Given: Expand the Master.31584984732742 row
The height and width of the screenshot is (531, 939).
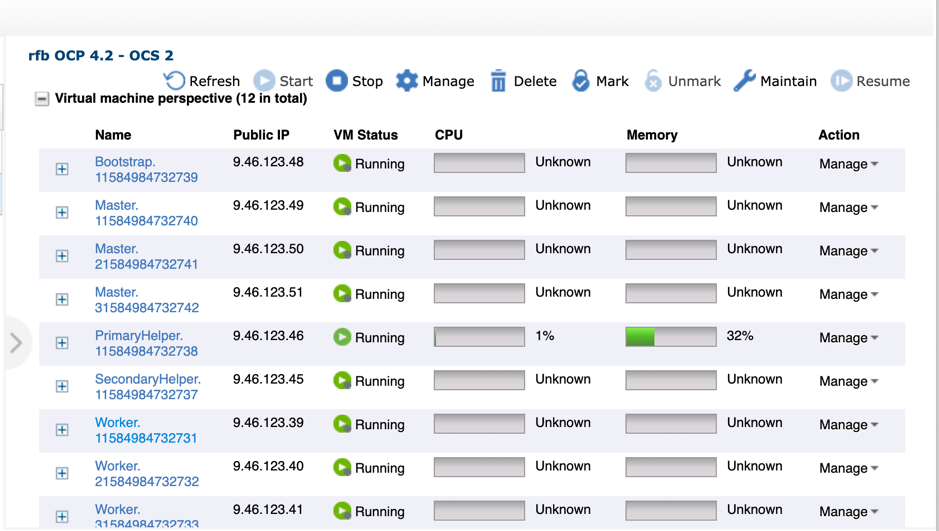Looking at the screenshot, I should point(62,299).
